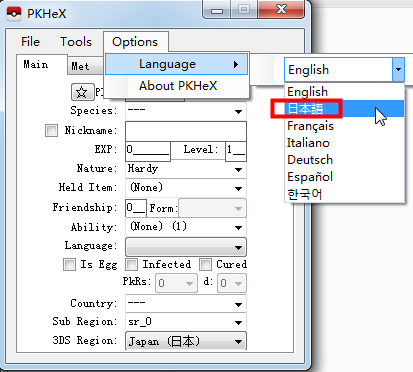Open the Tools menu
The width and height of the screenshot is (413, 372).
point(76,42)
